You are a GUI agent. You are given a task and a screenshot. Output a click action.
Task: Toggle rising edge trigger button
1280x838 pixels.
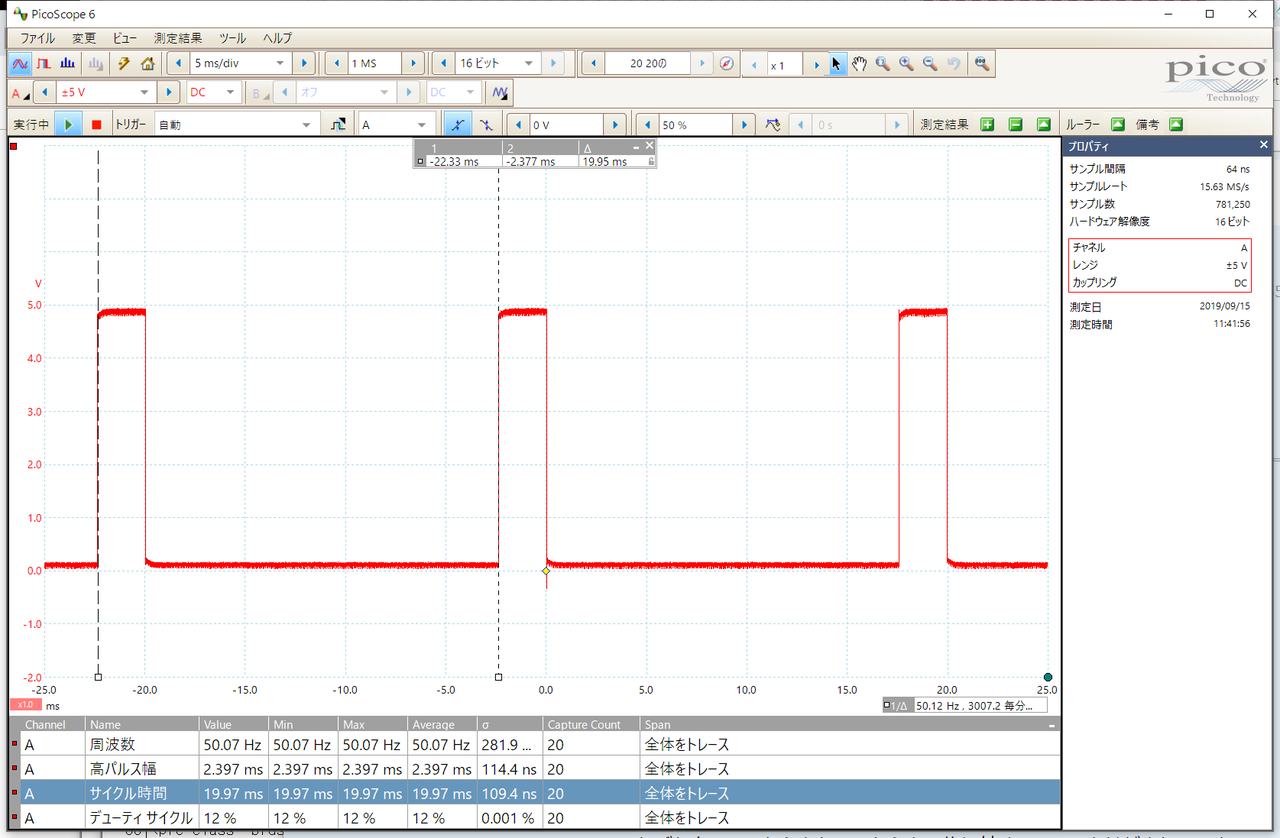click(458, 125)
